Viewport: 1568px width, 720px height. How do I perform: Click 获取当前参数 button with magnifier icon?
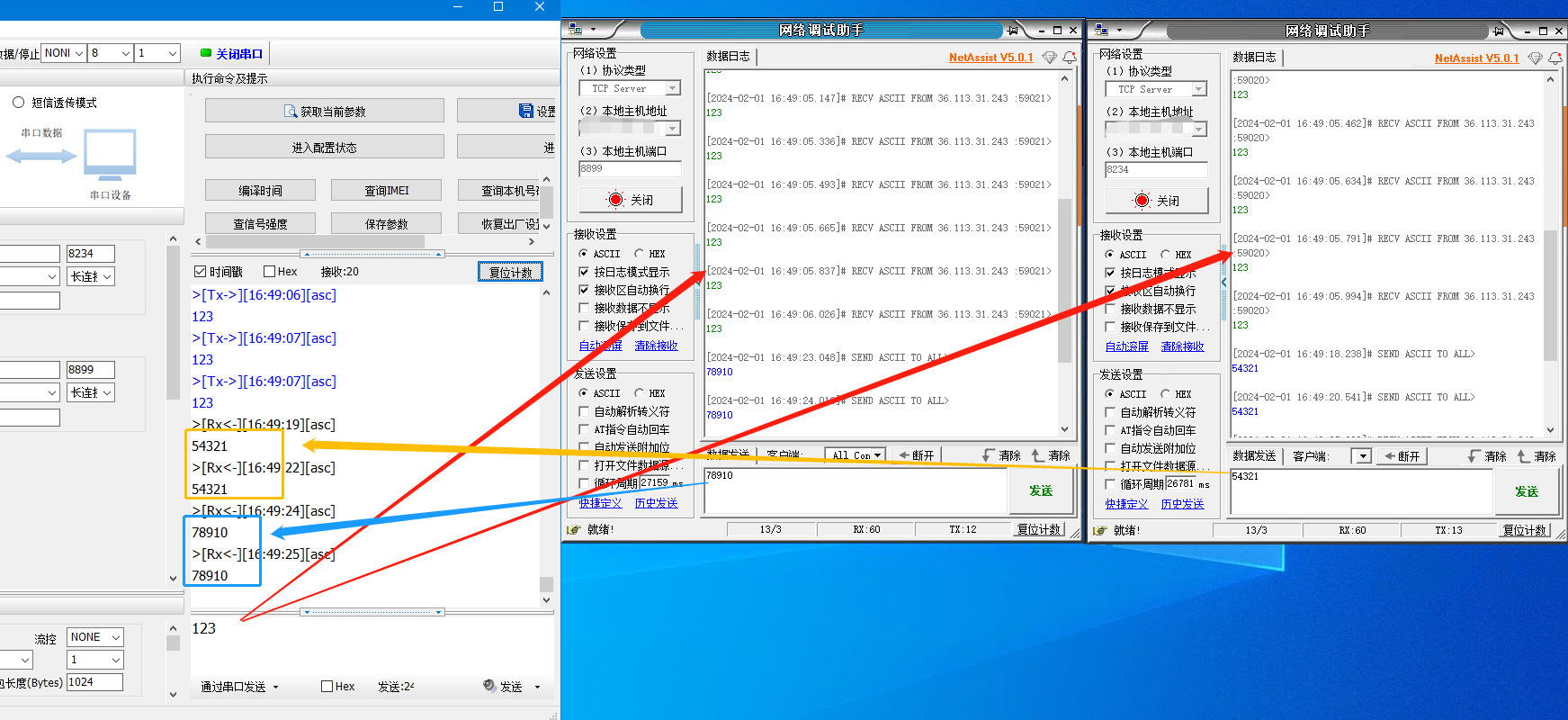(325, 112)
